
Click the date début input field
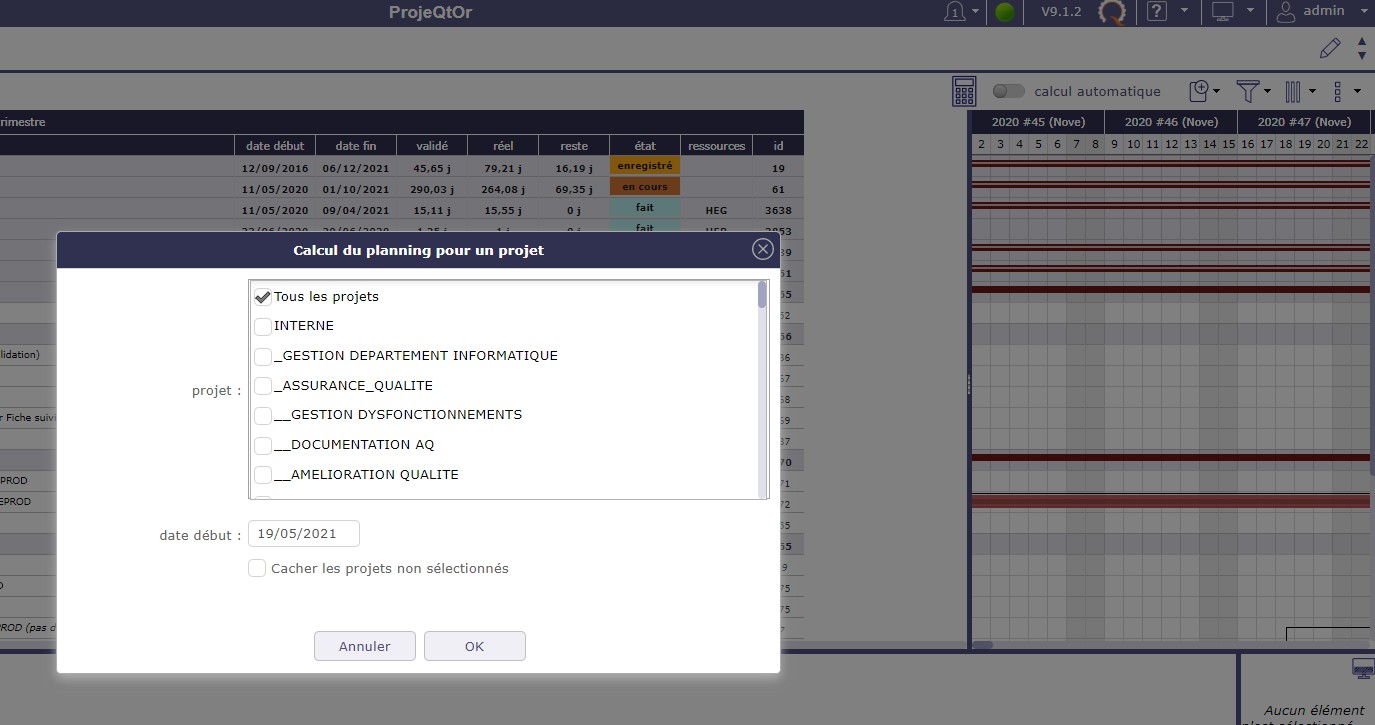pyautogui.click(x=303, y=534)
